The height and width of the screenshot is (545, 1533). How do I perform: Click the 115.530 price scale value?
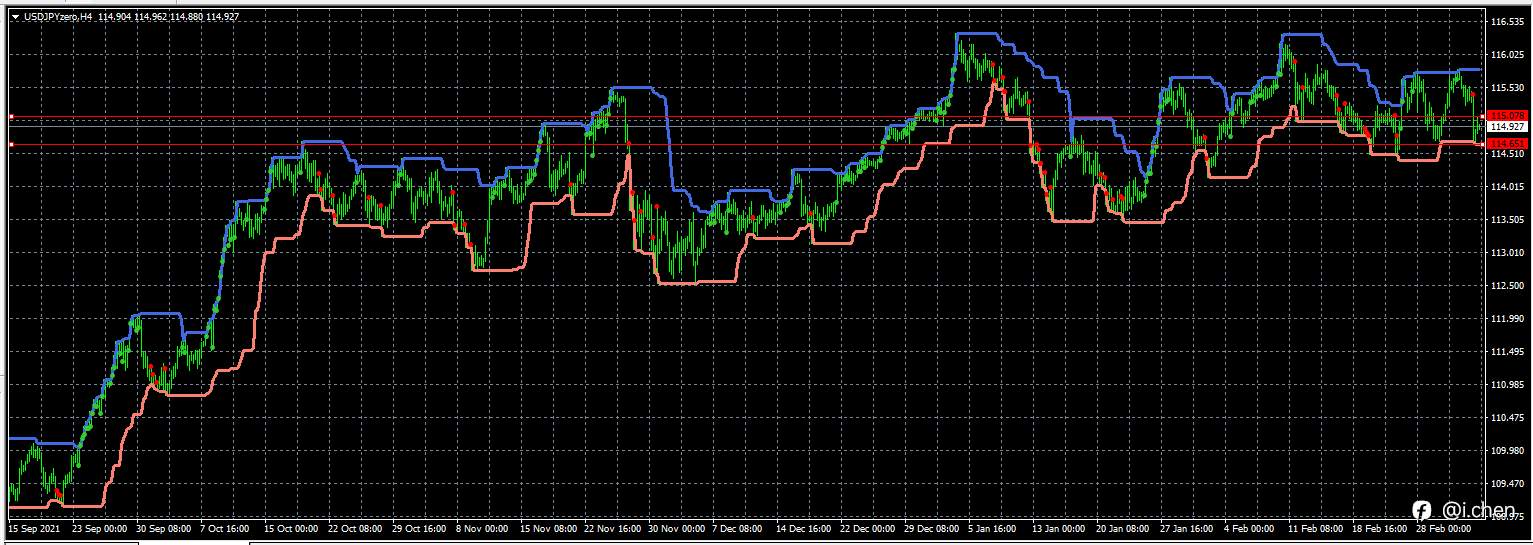click(x=1506, y=87)
